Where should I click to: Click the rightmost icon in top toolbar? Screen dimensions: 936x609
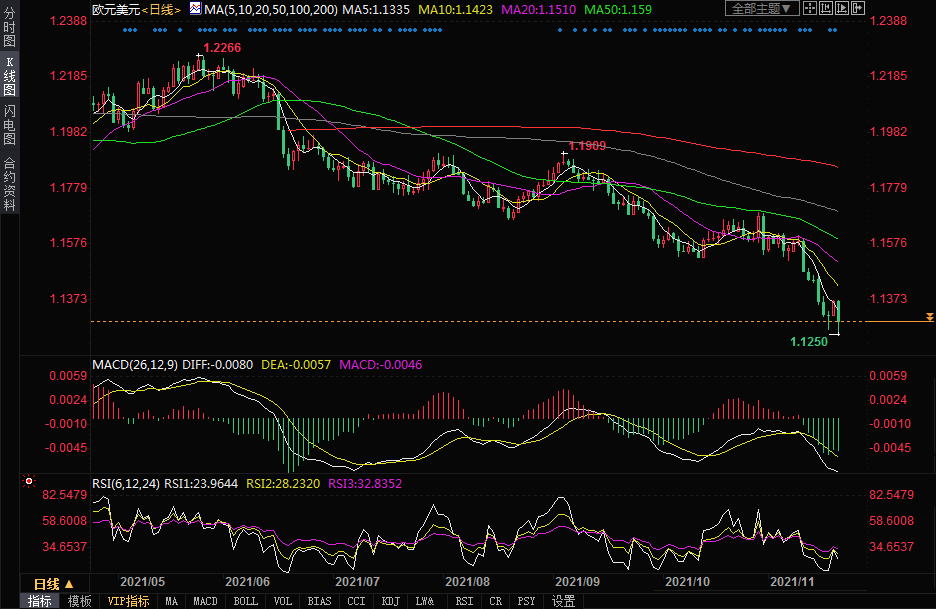[856, 8]
